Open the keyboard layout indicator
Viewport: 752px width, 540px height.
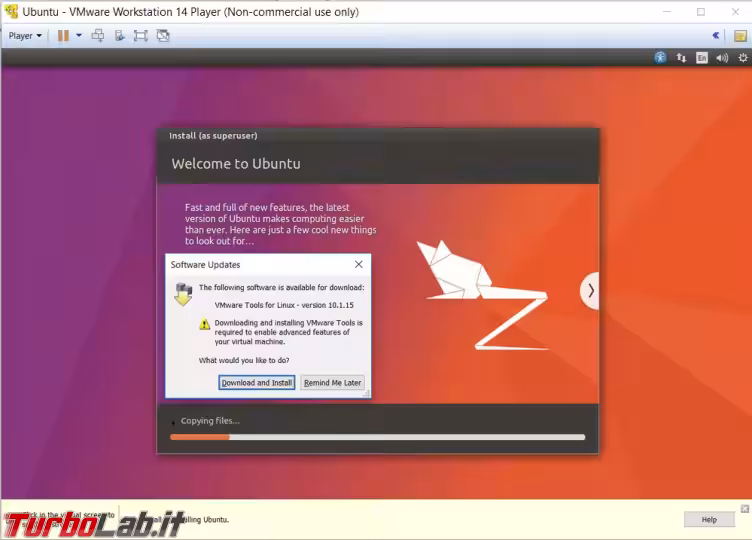pos(702,58)
